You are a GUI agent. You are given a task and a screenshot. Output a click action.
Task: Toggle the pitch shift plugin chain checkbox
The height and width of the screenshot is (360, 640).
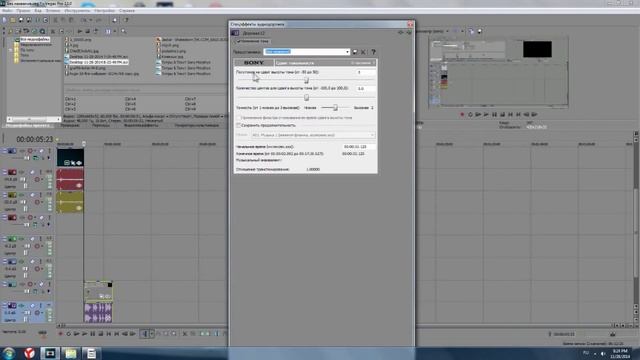[x=238, y=41]
